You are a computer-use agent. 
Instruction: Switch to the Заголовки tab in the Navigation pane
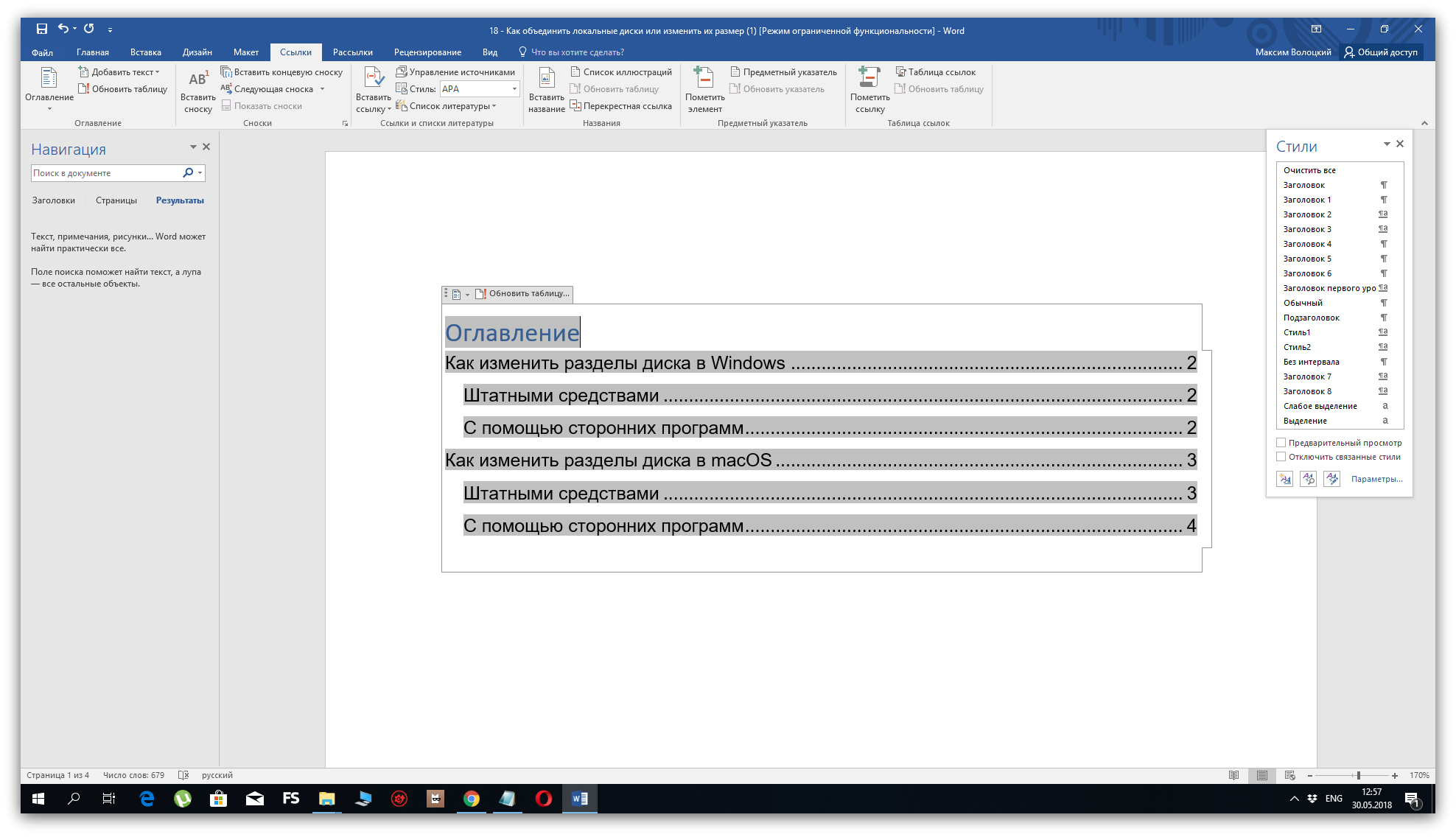click(x=53, y=200)
